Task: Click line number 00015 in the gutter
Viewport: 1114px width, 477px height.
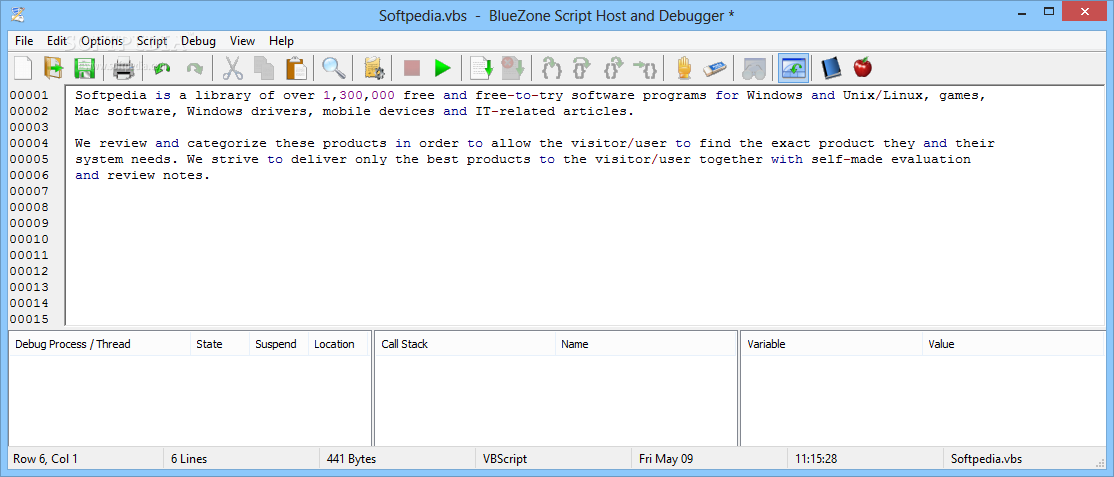Action: point(29,319)
